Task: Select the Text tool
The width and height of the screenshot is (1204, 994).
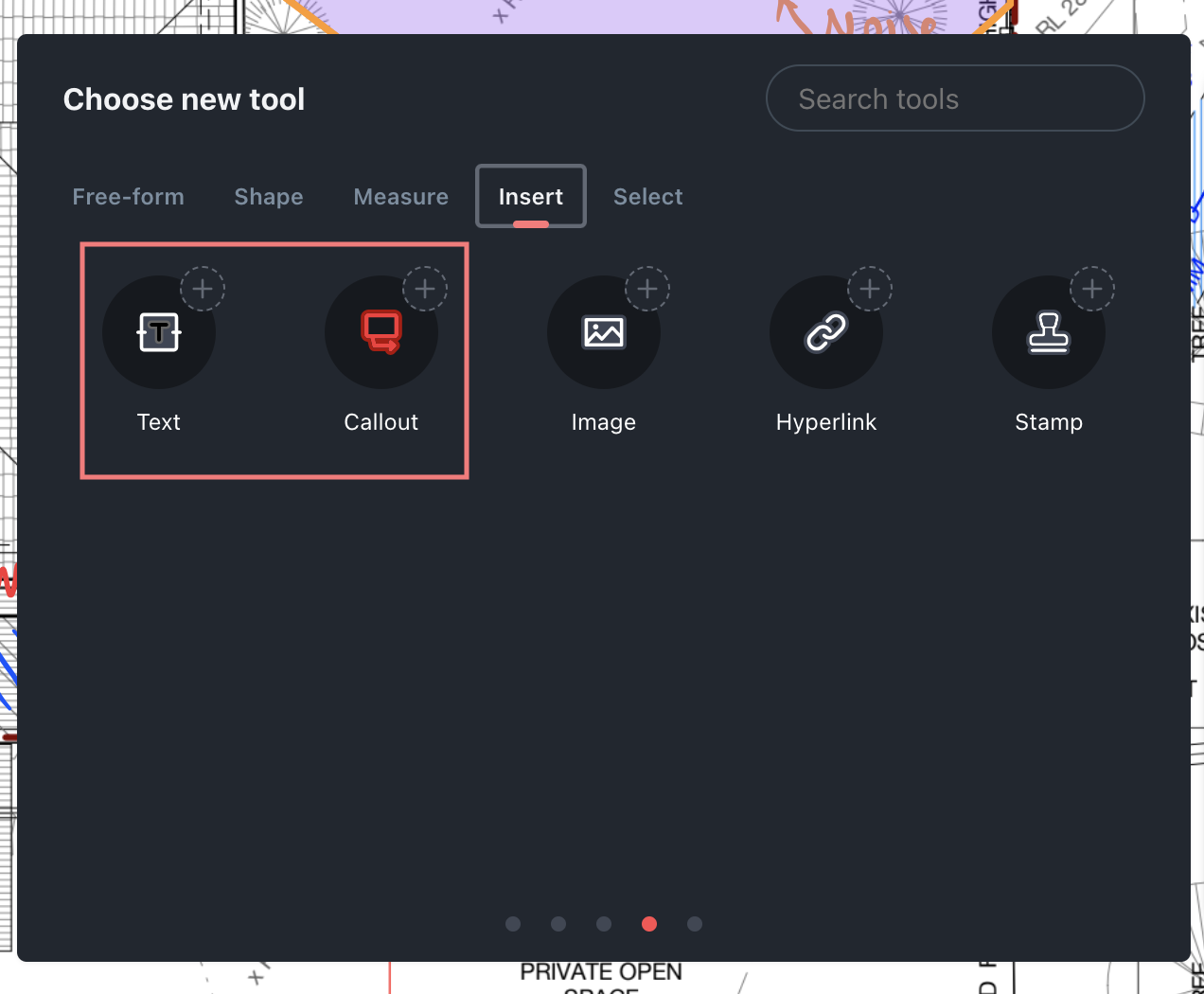Action: (x=158, y=331)
